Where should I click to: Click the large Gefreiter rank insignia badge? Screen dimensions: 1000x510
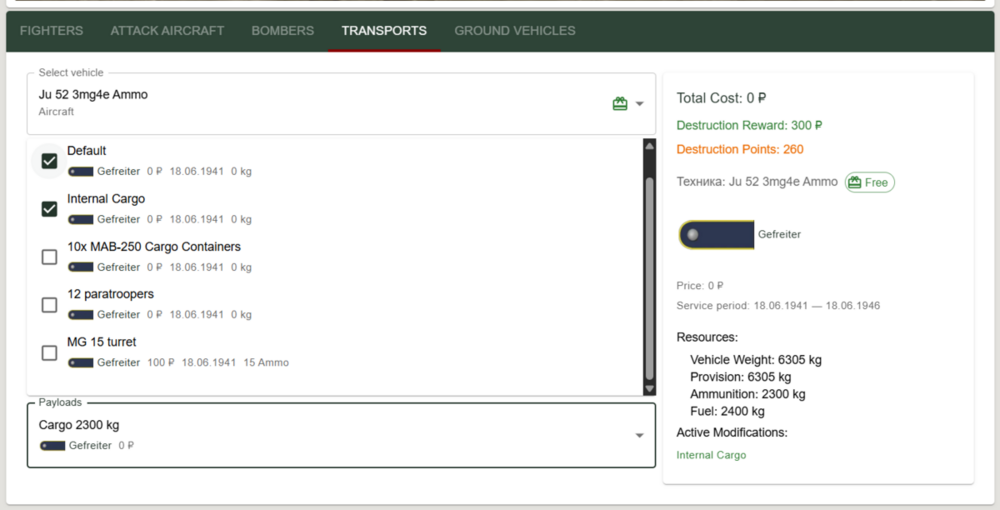tap(715, 235)
